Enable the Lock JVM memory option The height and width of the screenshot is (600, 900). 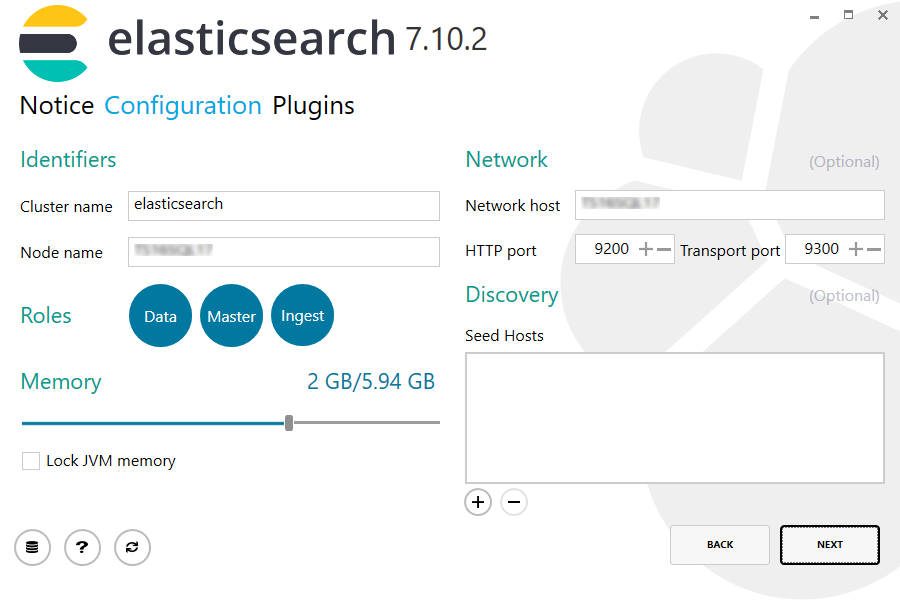(30, 461)
